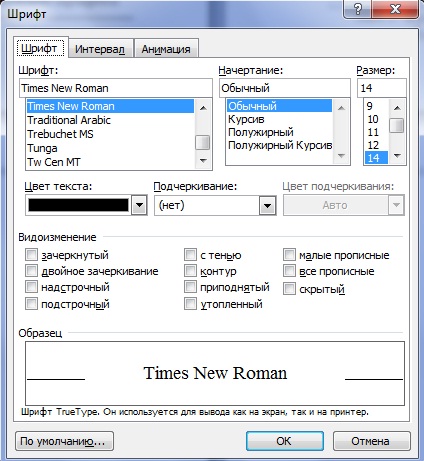Viewport: 424px width, 461px height.
Task: Click font list scroll down arrow
Action: [x=203, y=160]
